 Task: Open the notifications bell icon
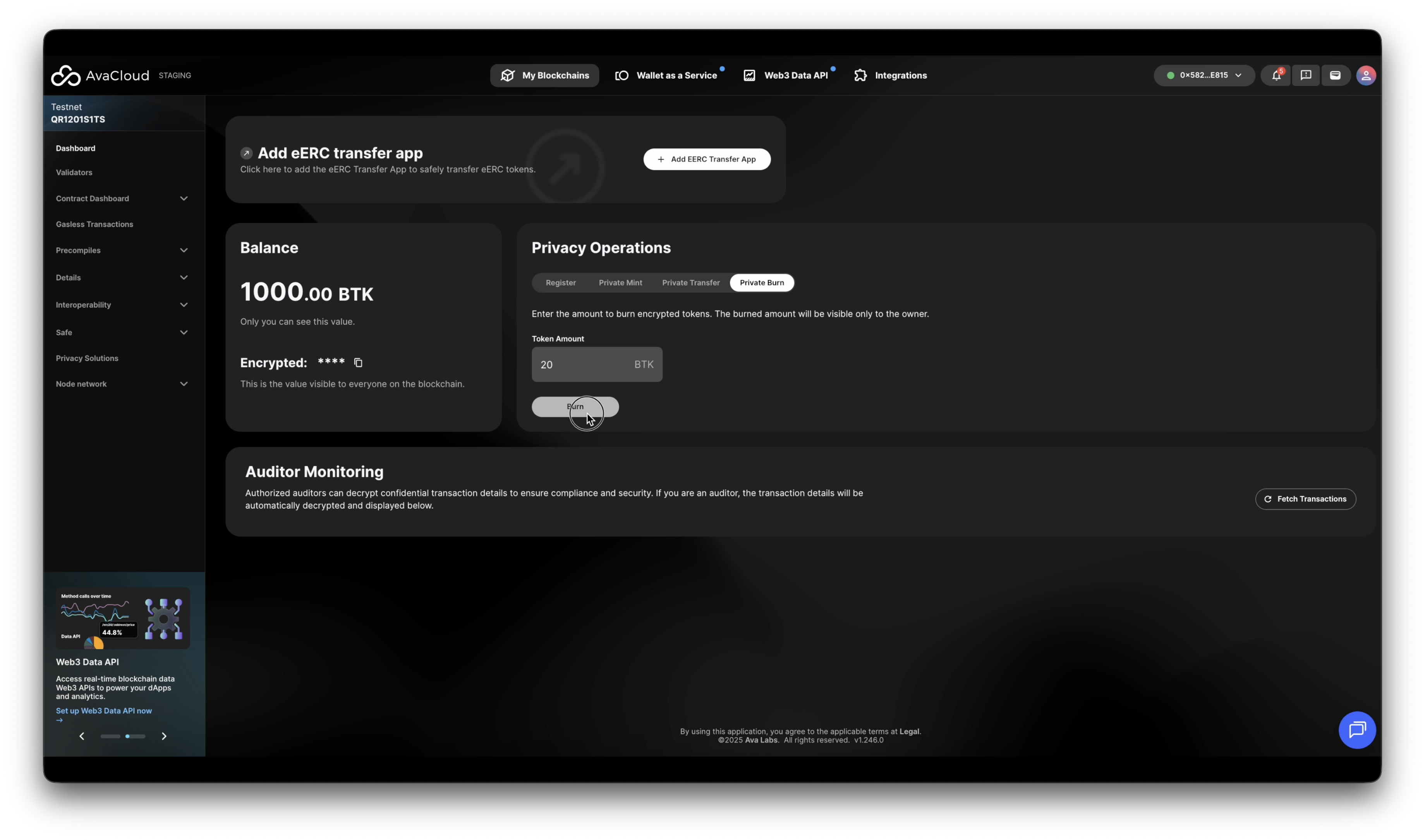pyautogui.click(x=1276, y=75)
